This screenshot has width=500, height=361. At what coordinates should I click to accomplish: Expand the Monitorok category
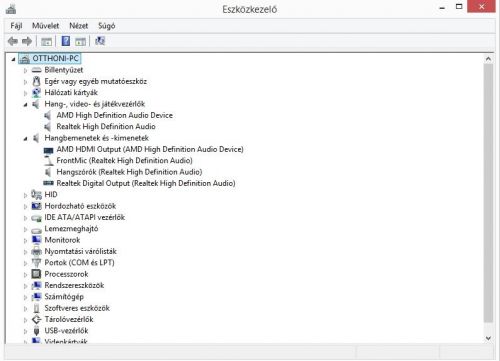25,240
